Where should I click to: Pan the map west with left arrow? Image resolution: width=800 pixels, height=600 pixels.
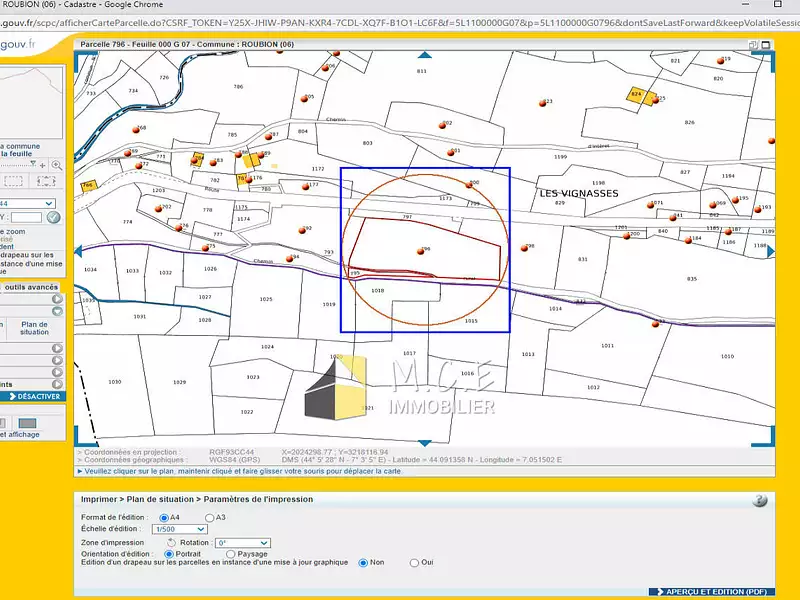pos(80,252)
